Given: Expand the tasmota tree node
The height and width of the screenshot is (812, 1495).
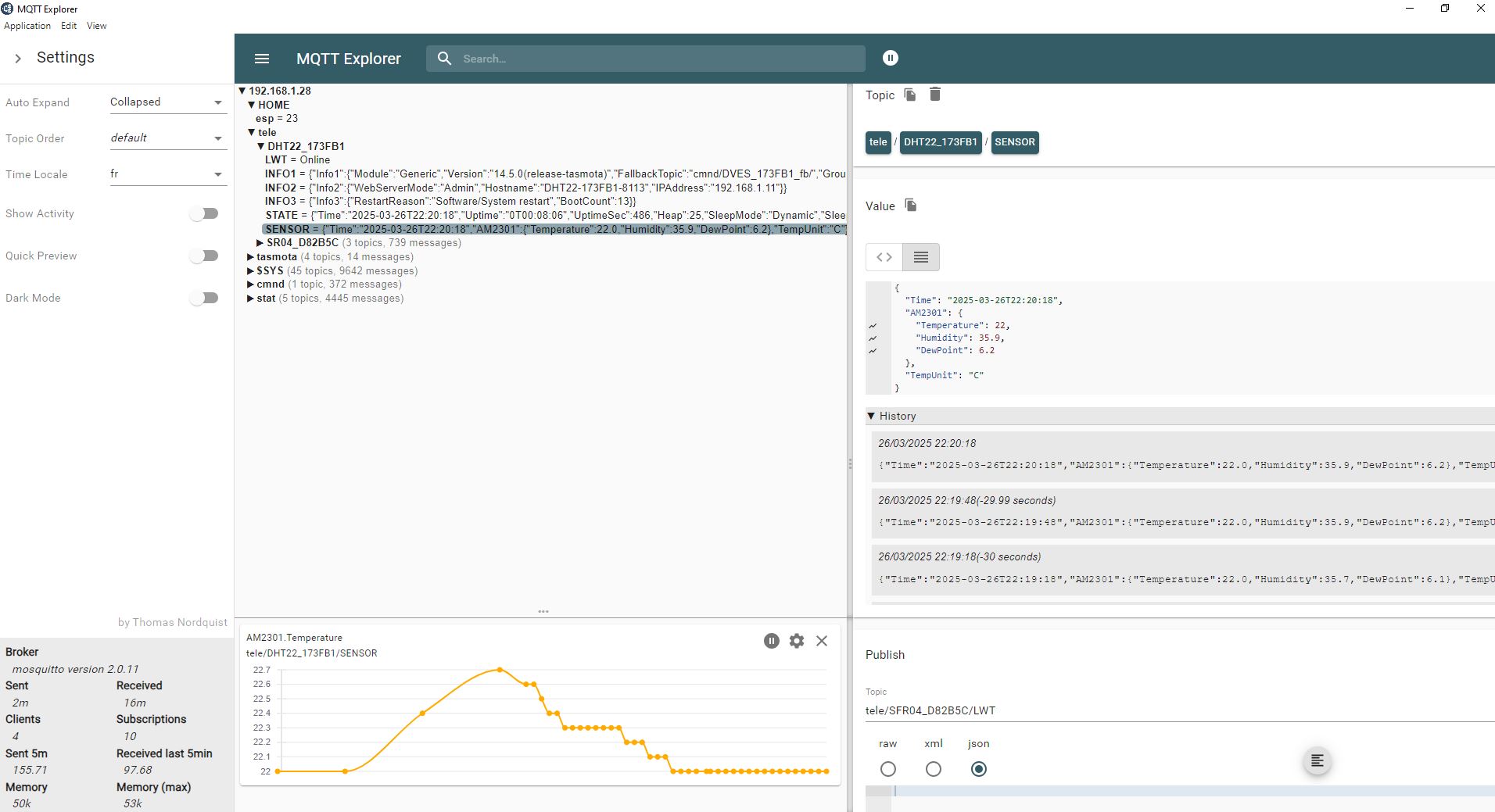Looking at the screenshot, I should click(x=251, y=257).
